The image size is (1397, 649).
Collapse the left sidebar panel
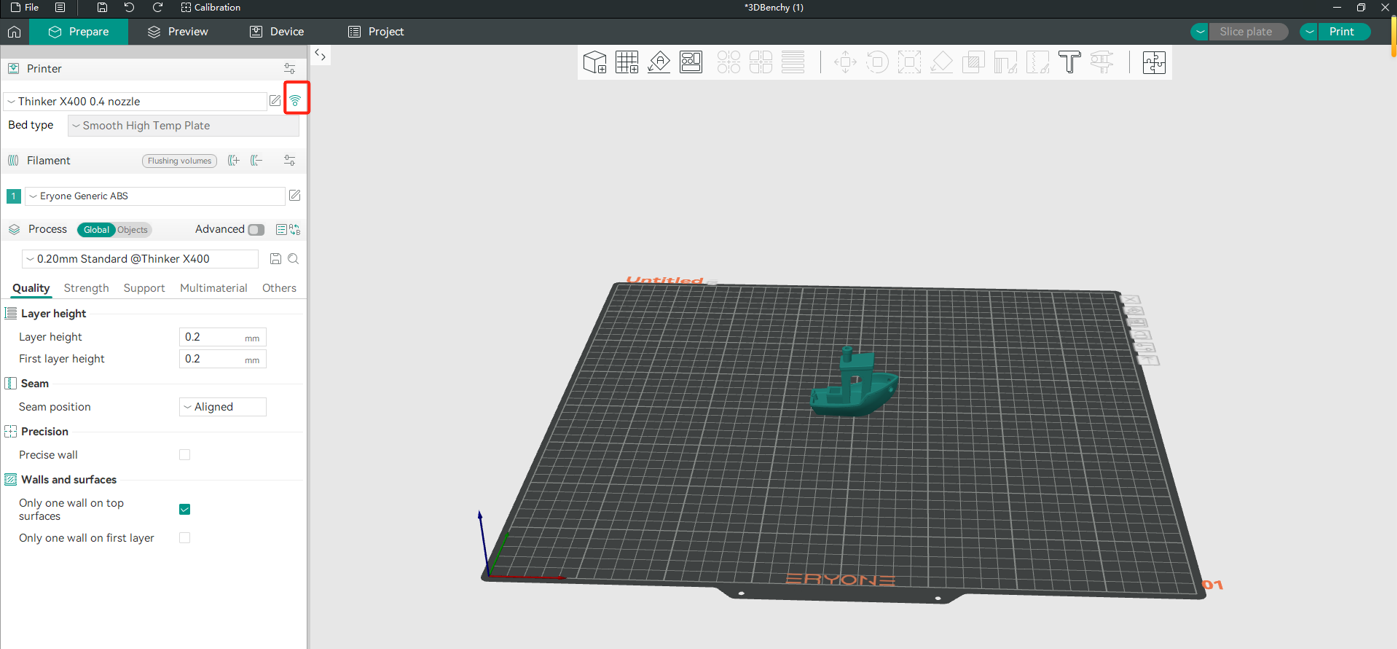pyautogui.click(x=320, y=55)
